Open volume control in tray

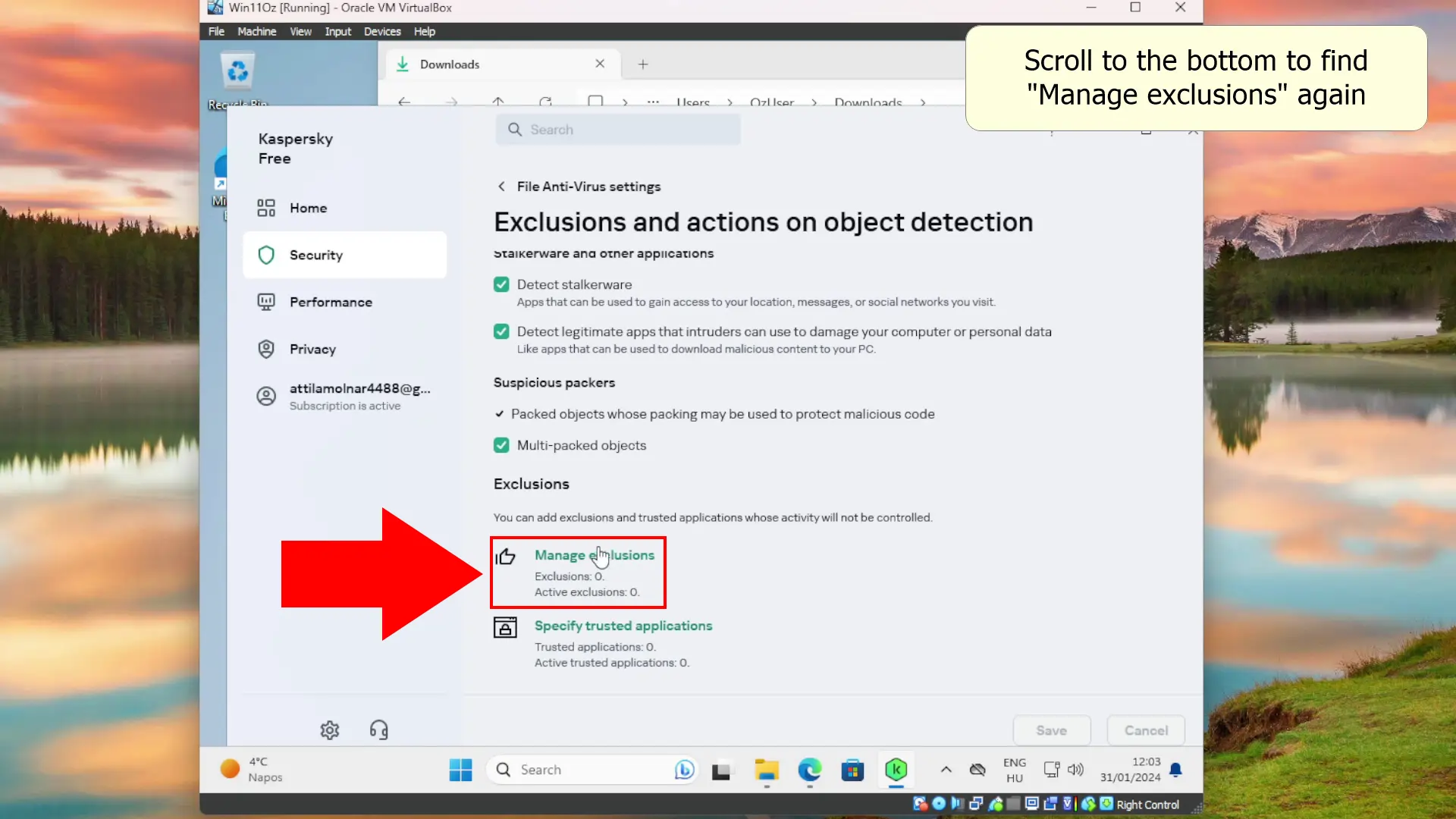pos(1075,770)
